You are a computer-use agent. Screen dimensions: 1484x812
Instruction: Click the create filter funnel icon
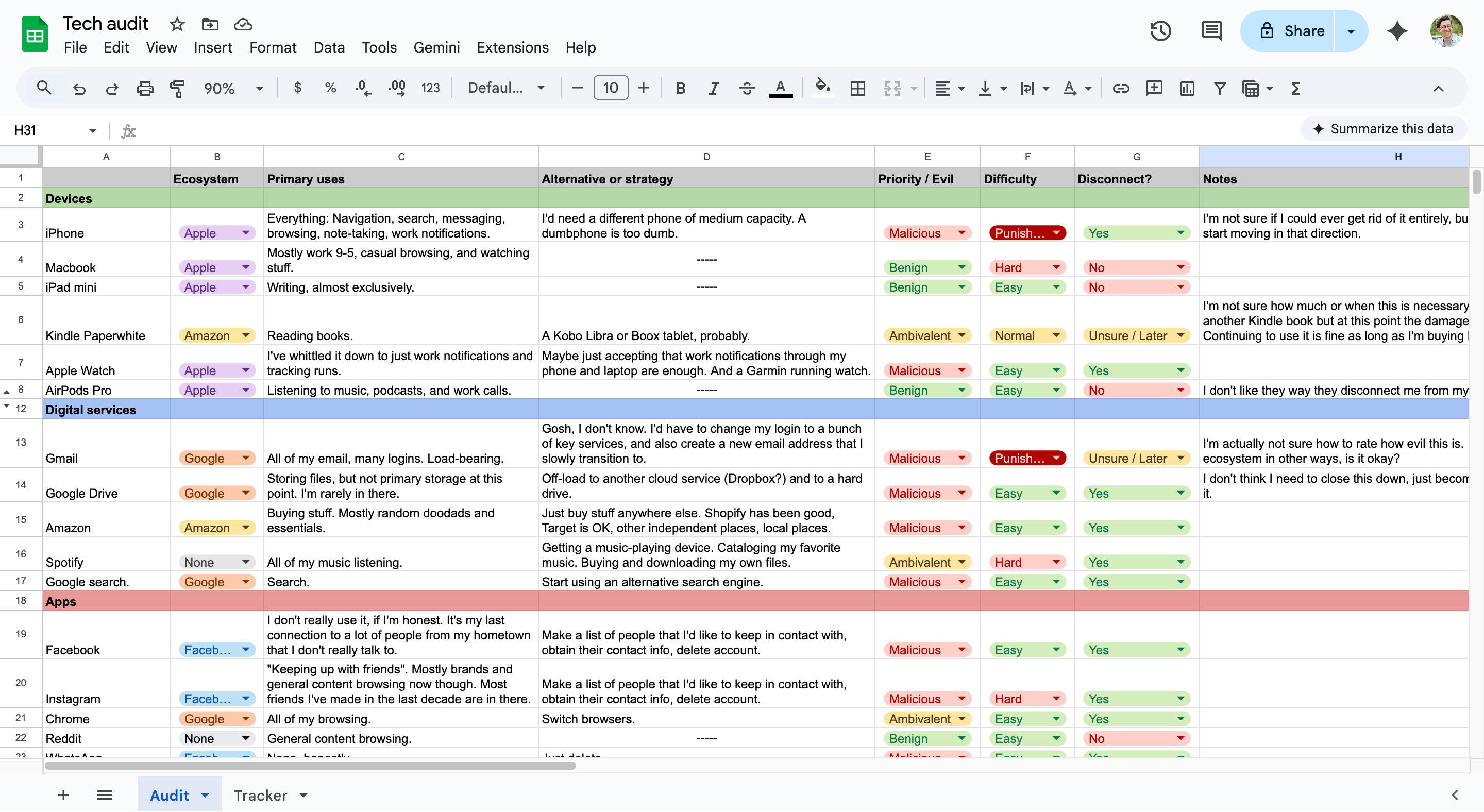1220,88
